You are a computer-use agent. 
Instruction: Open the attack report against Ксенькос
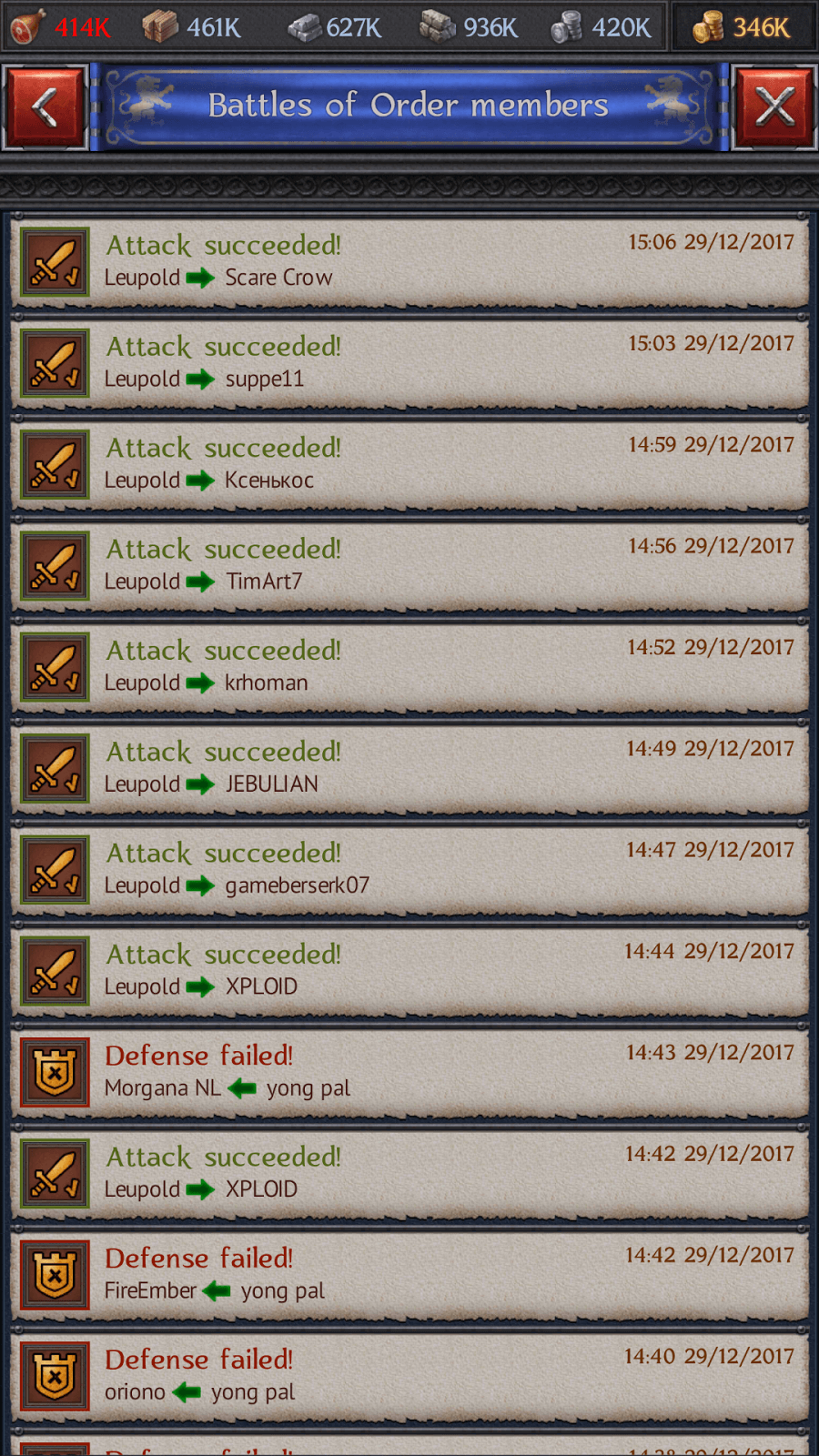tap(409, 465)
